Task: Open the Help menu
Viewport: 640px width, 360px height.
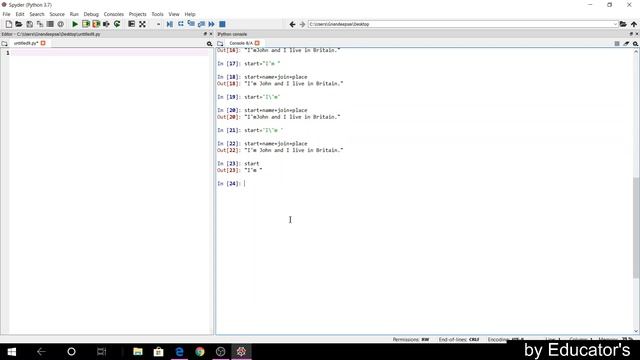Action: 190,14
